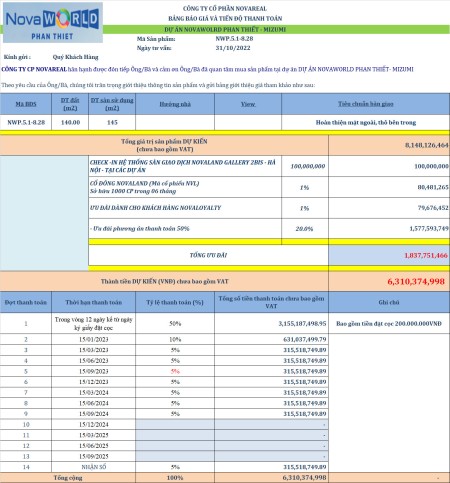Screen dimensions: 450x483
Task: Click the 'Tiêu chuẩn bàn giao' header
Action: 366,104
